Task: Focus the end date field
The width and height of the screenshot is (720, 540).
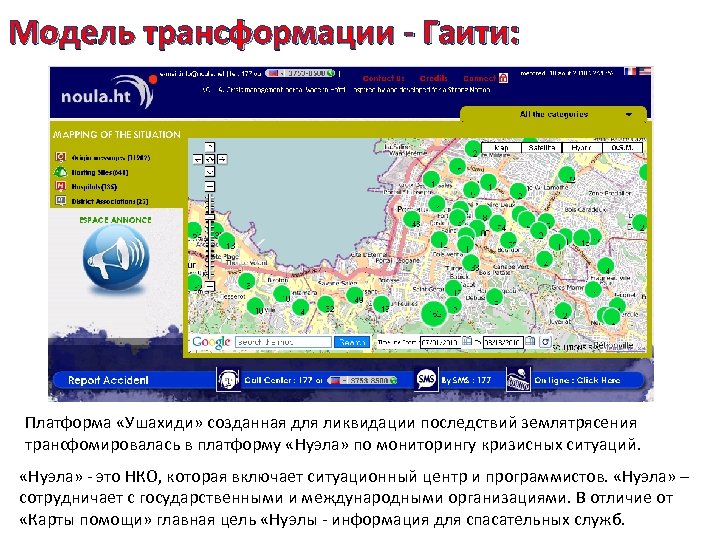Action: coord(503,342)
